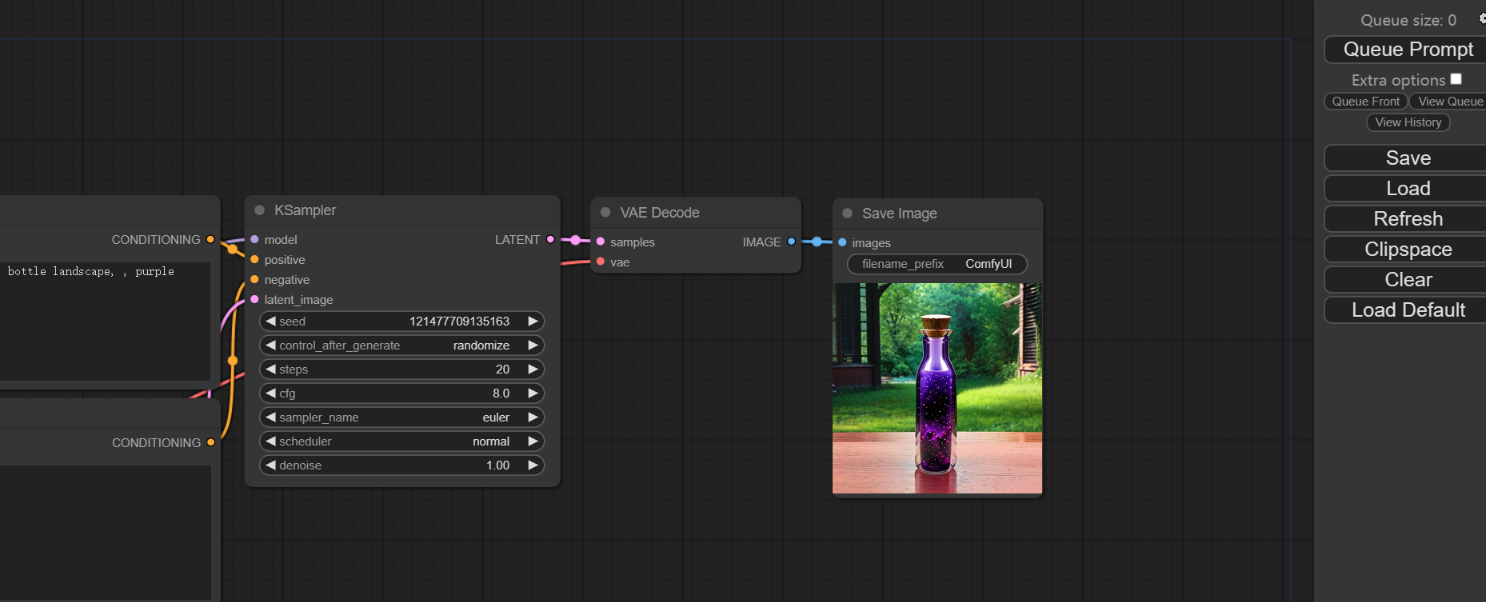Open the sampler_name euler dropdown

point(402,418)
